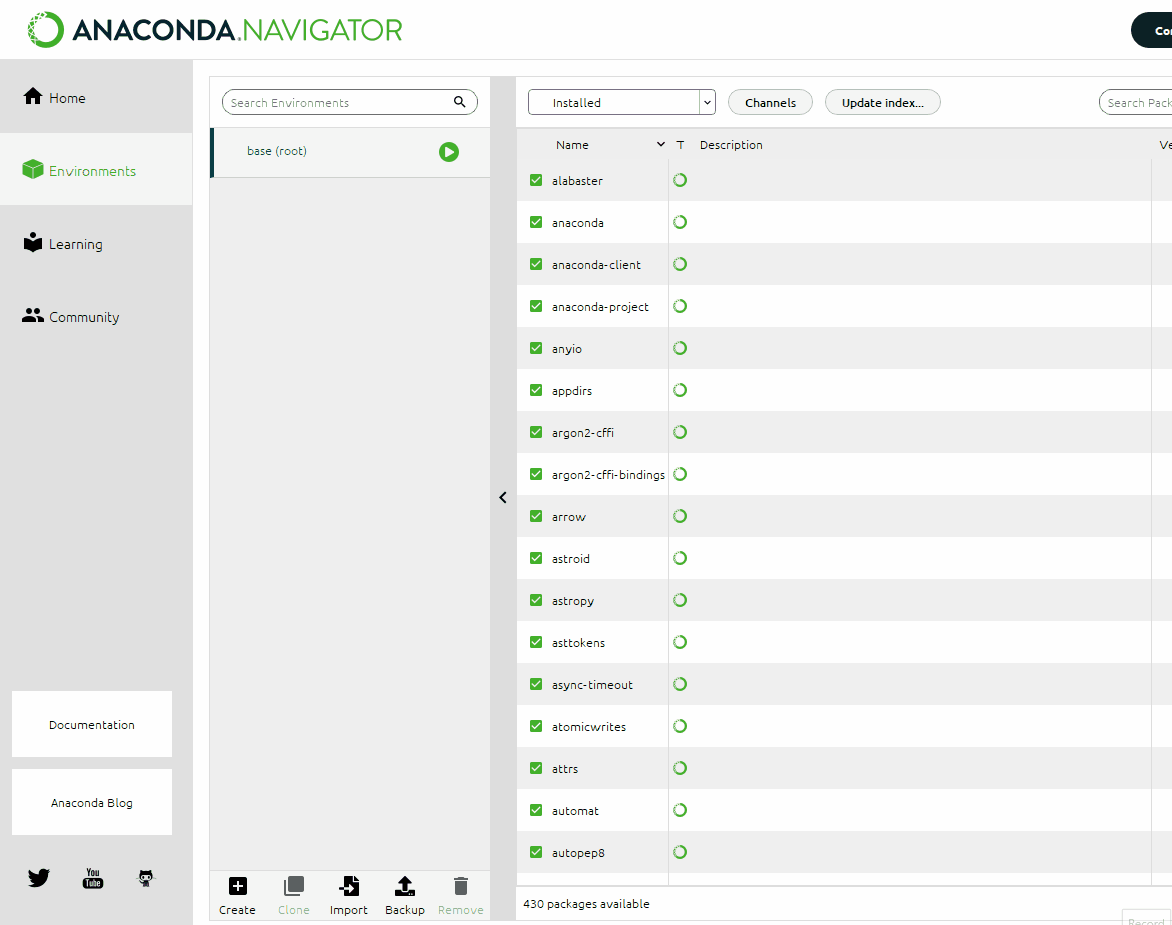Viewport: 1172px width, 925px height.
Task: Click the Home house icon
Action: 33,96
